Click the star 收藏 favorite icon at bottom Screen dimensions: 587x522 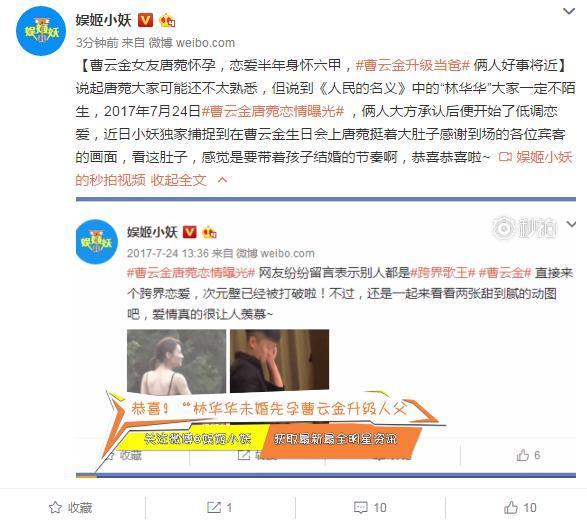point(55,508)
